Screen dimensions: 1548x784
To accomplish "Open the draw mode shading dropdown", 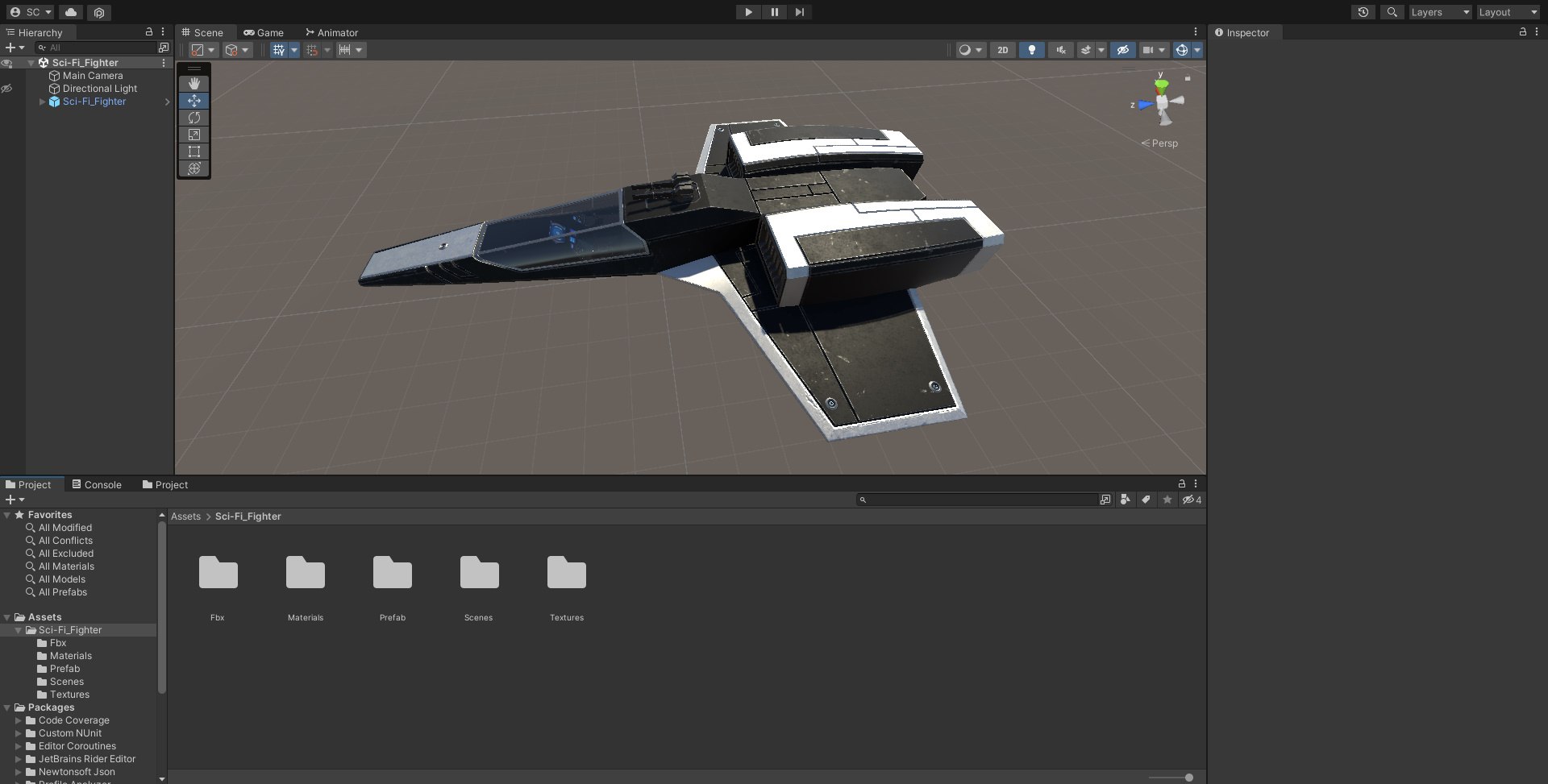I will coord(971,50).
